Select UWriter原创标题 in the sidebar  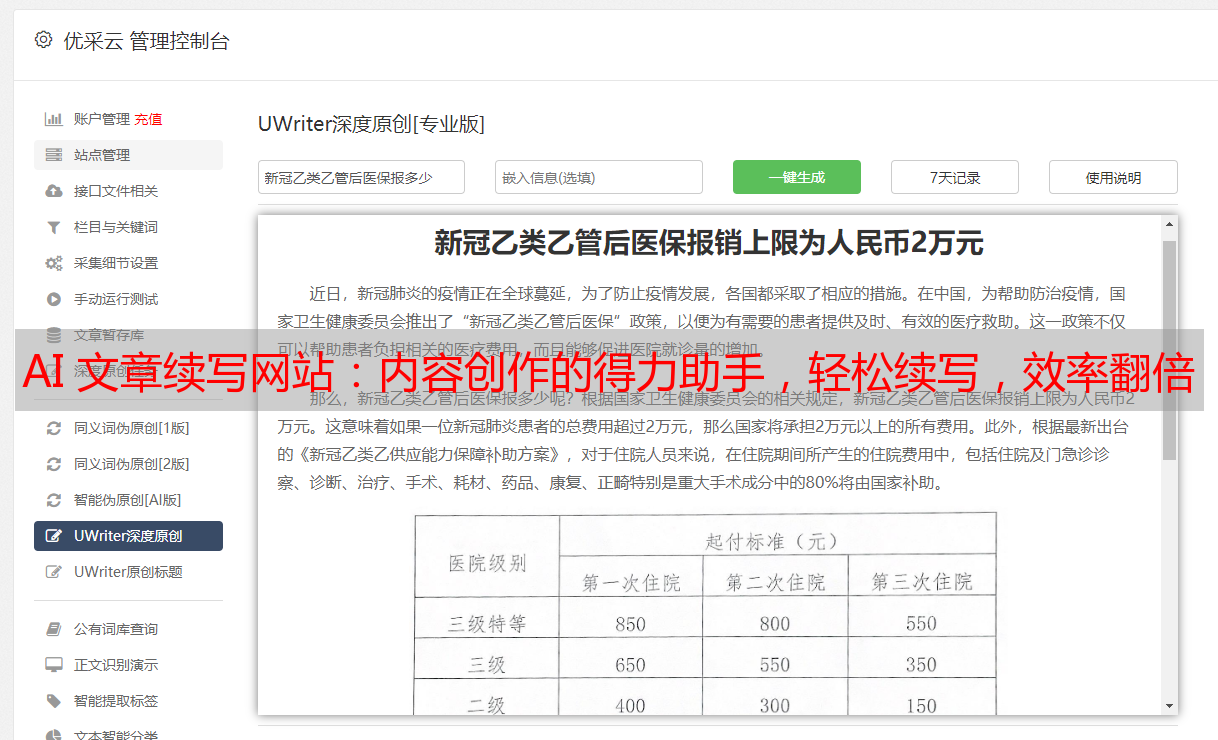tap(128, 572)
